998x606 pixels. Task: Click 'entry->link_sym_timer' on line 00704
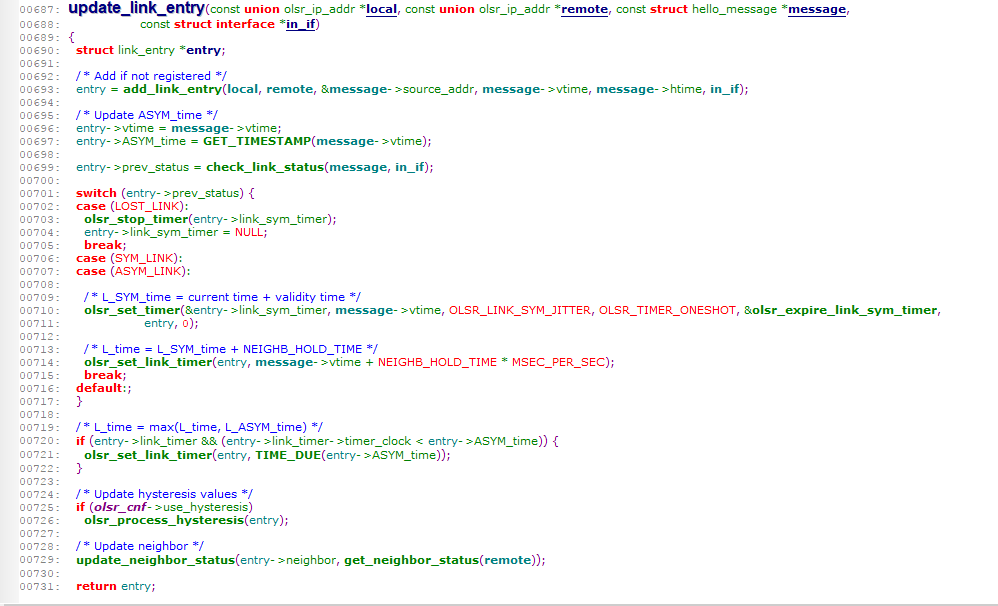tap(151, 232)
